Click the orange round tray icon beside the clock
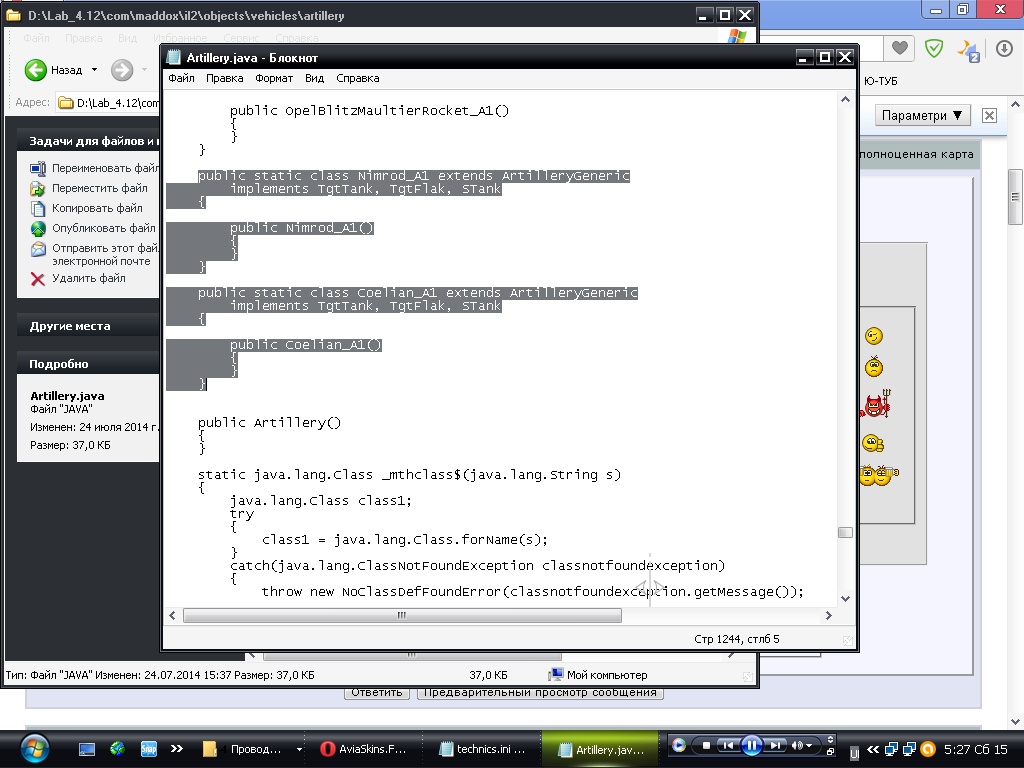Screen dimensions: 1024x768 pyautogui.click(x=927, y=749)
